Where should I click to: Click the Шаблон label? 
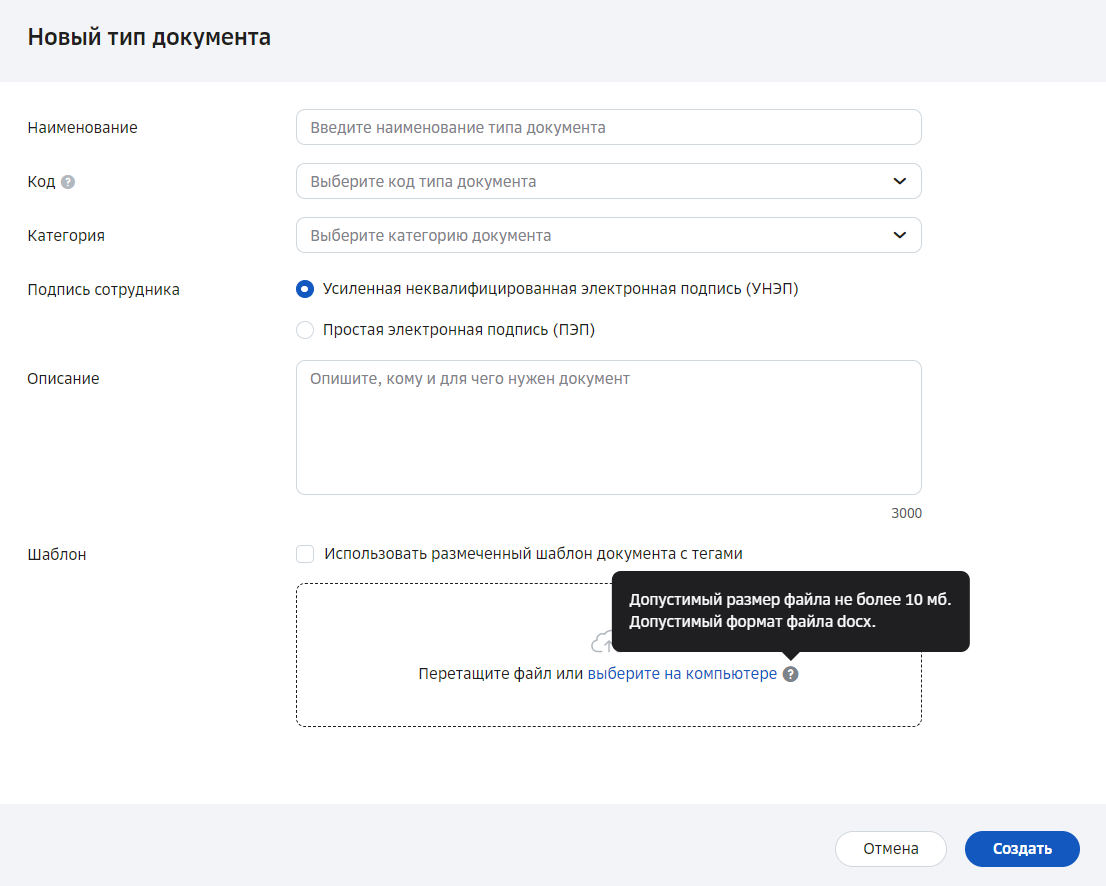click(57, 554)
